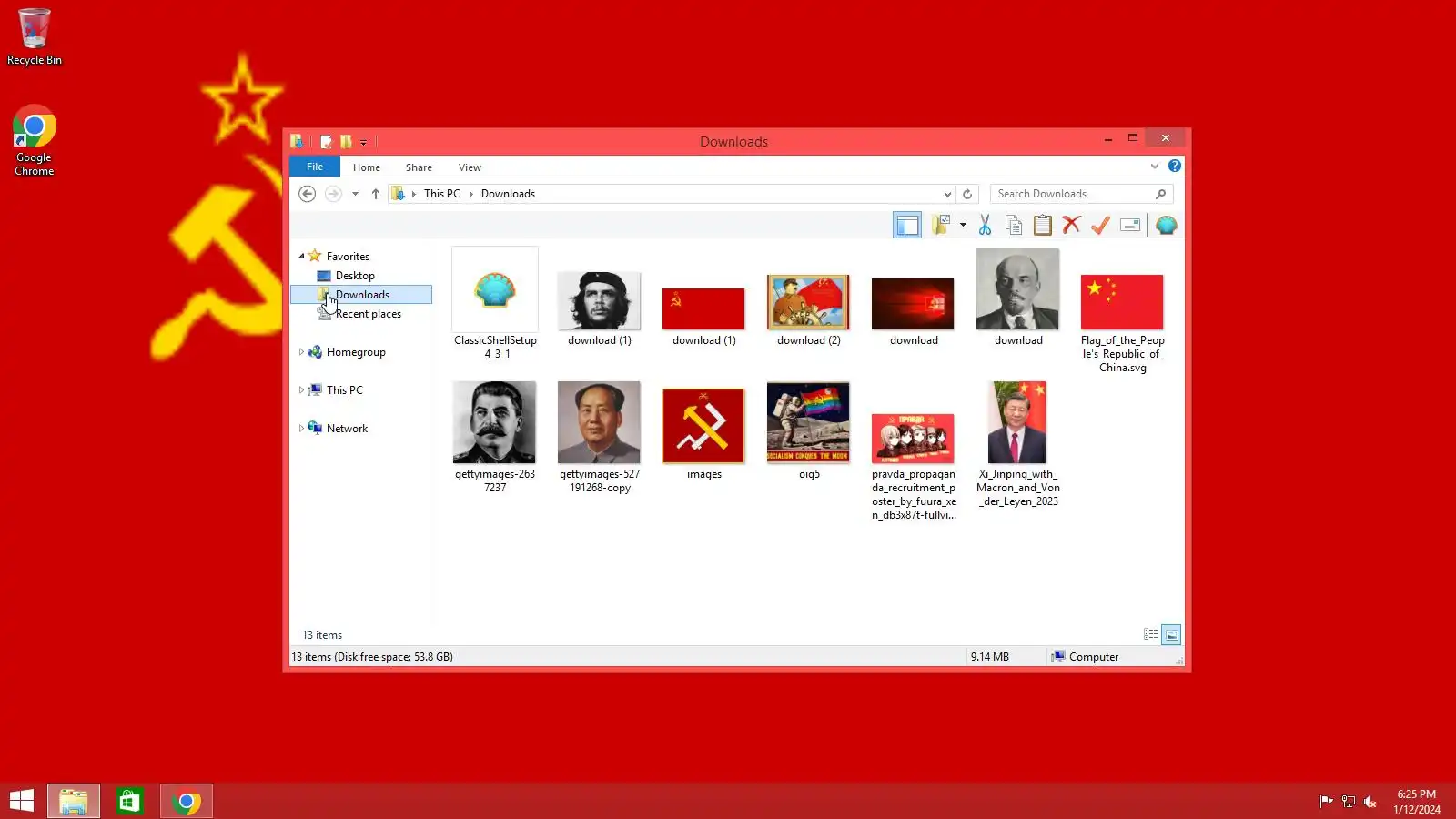Refresh the Downloads folder
The height and width of the screenshot is (819, 1456).
pos(967,194)
